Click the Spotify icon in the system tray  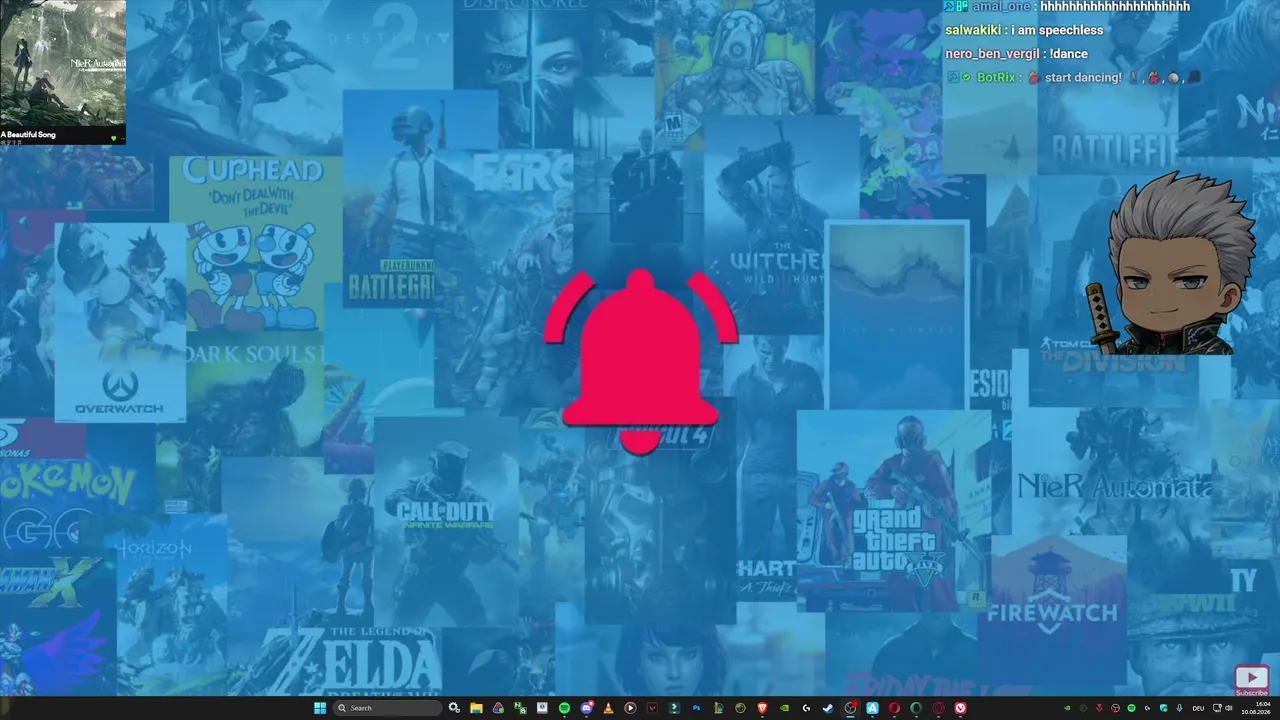coord(1131,708)
